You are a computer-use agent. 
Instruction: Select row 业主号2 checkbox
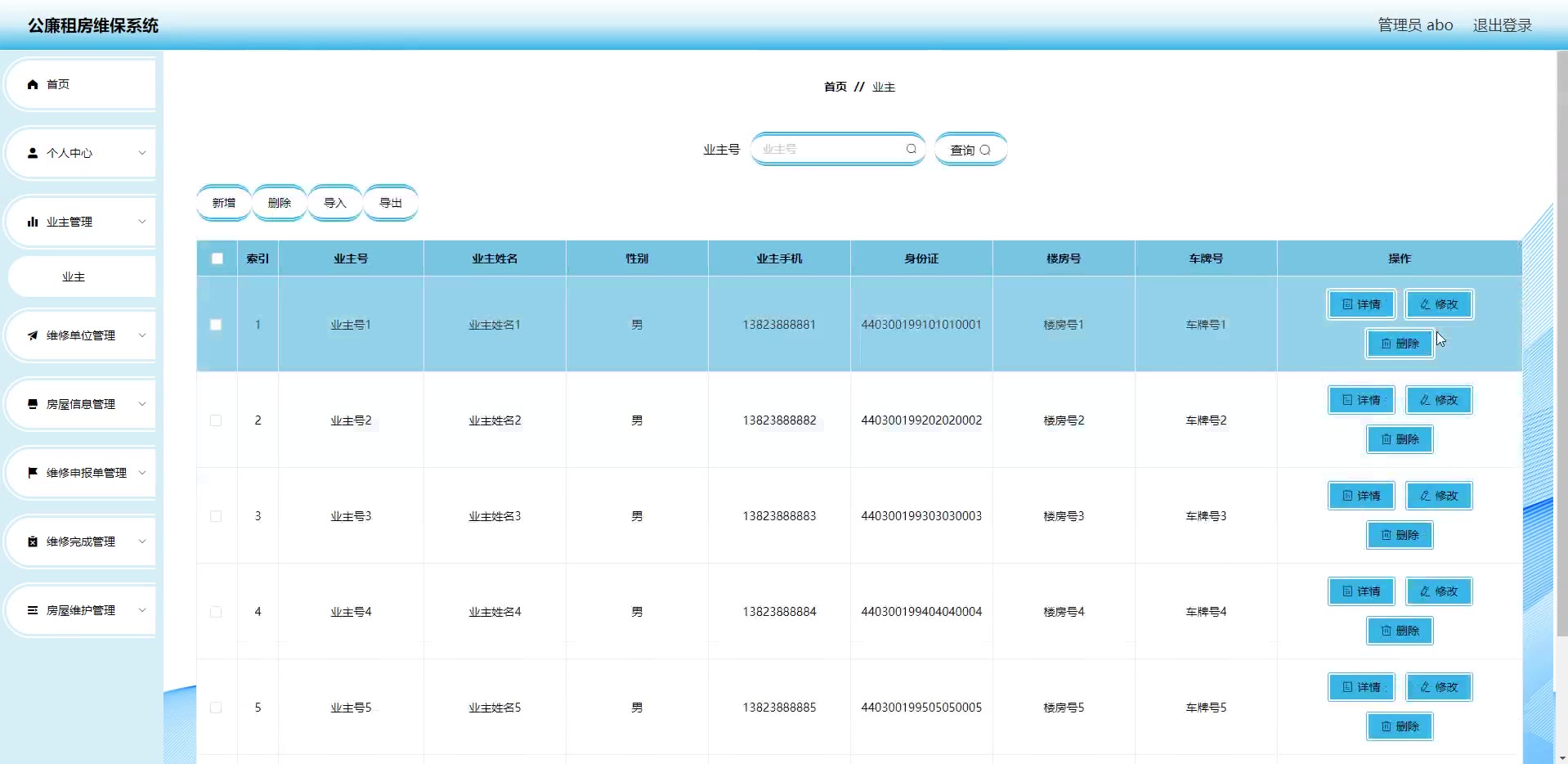[x=216, y=420]
